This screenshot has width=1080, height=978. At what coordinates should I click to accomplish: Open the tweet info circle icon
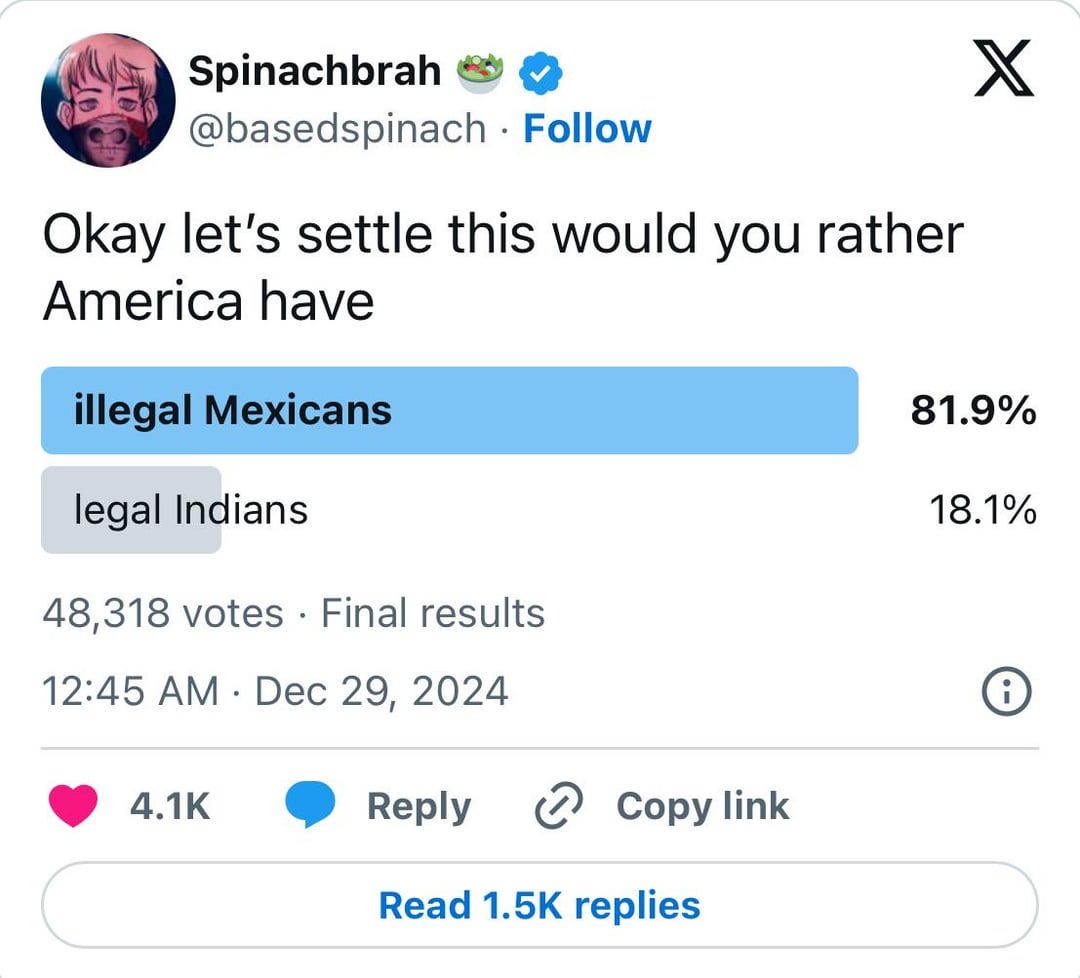1007,692
